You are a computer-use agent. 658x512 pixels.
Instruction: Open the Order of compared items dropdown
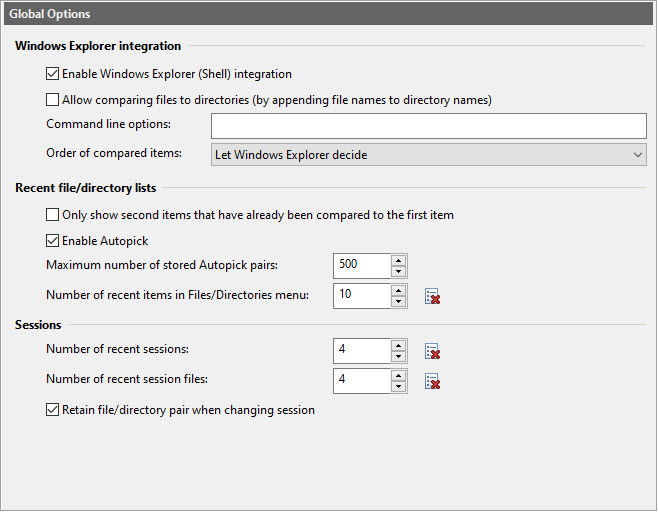[x=428, y=155]
